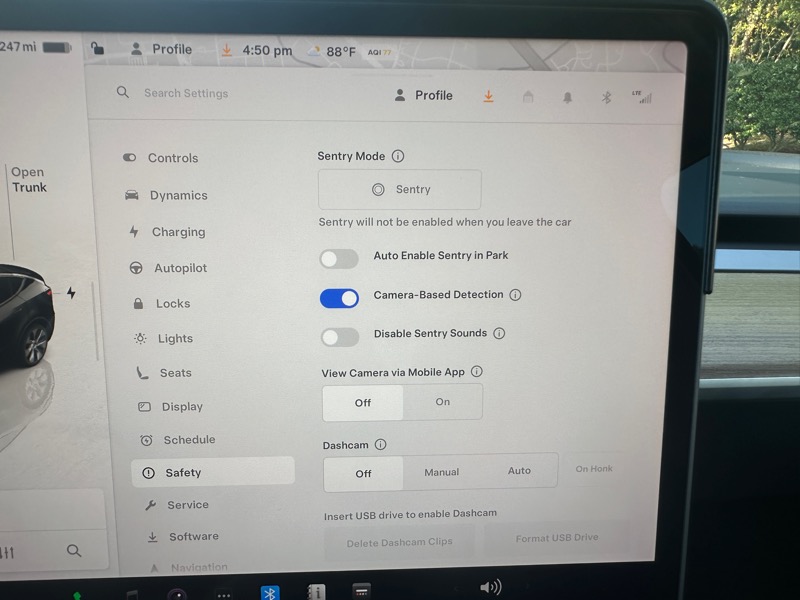
Task: Tap the volume speaker icon in the bottom bar
Action: click(490, 587)
